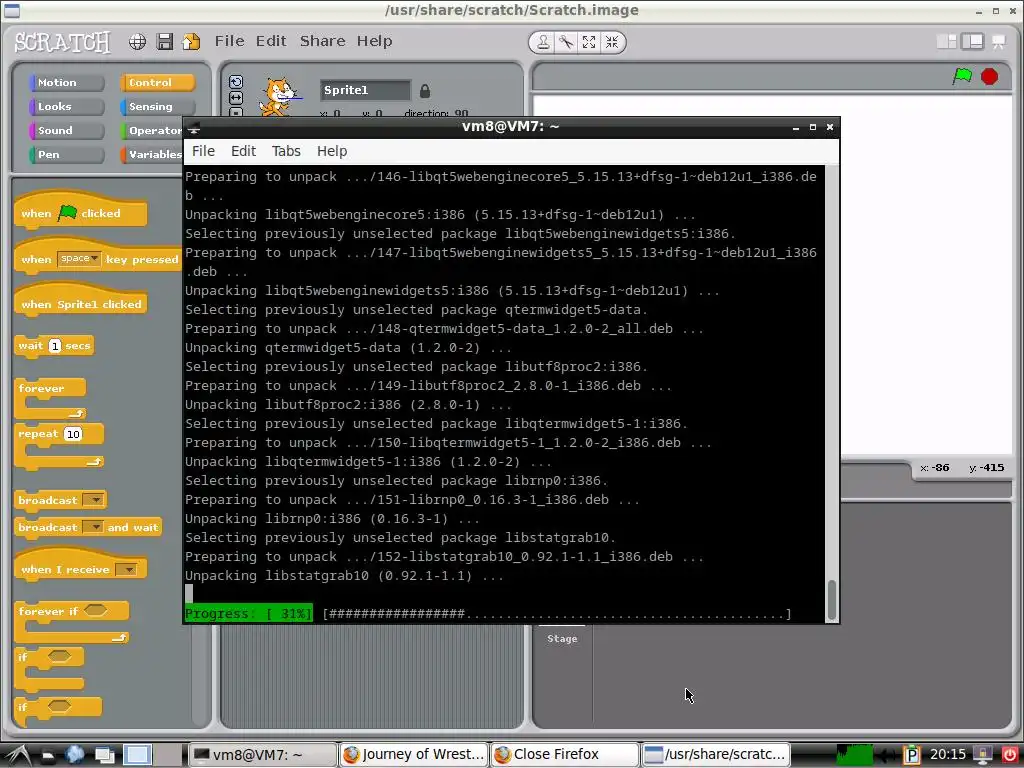Enter presentation mode in Scratch
1024x768 pixels.
[x=999, y=42]
